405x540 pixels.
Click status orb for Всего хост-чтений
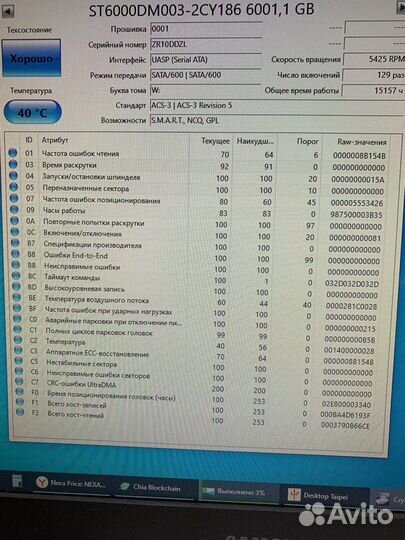tap(20, 412)
